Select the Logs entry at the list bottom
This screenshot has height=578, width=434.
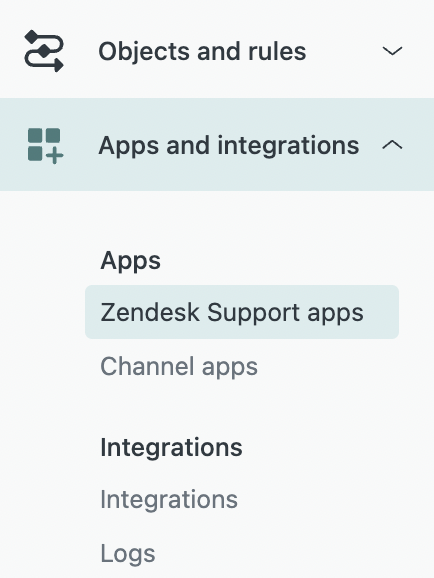[x=128, y=553]
